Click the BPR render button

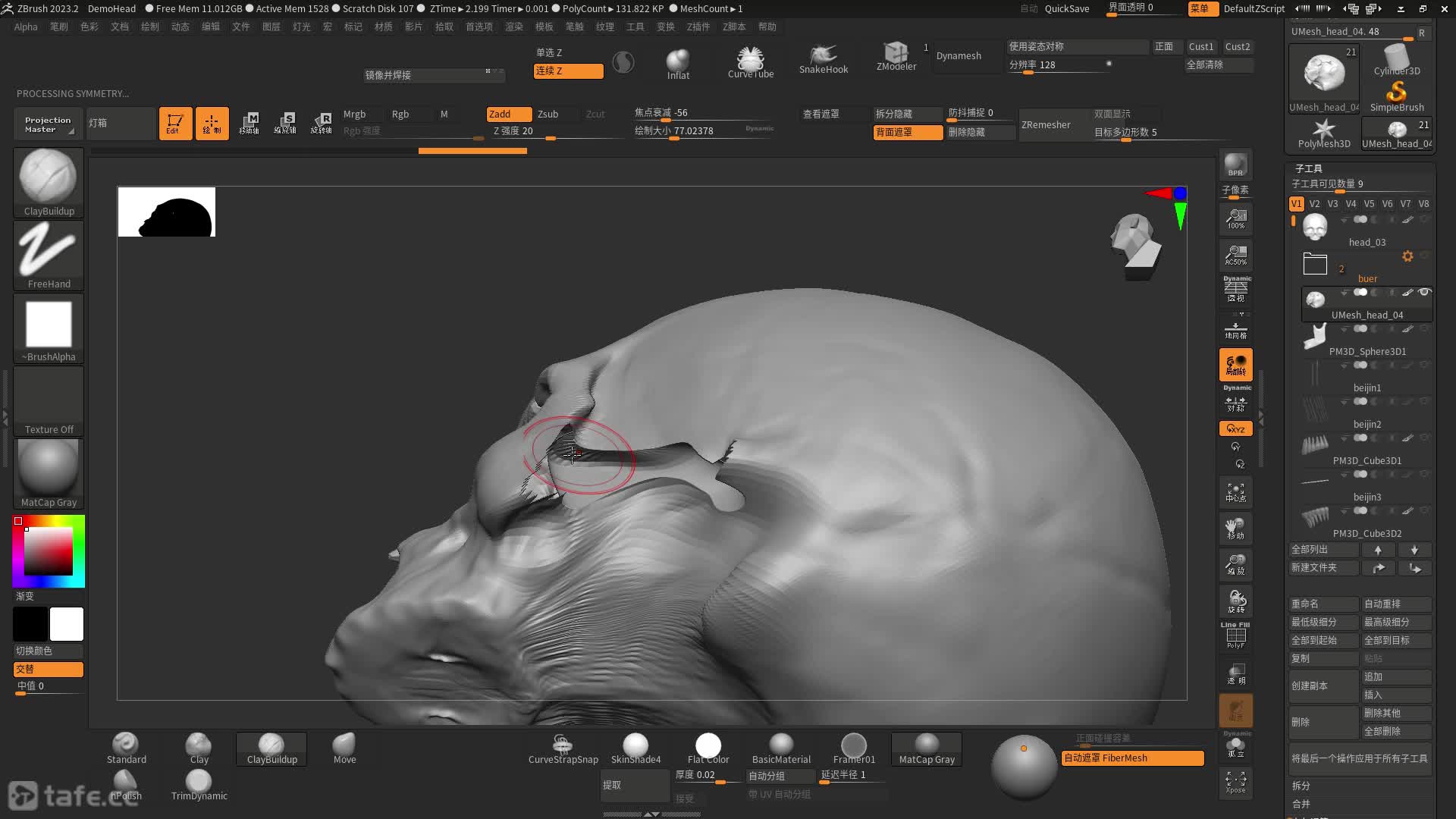tap(1235, 165)
